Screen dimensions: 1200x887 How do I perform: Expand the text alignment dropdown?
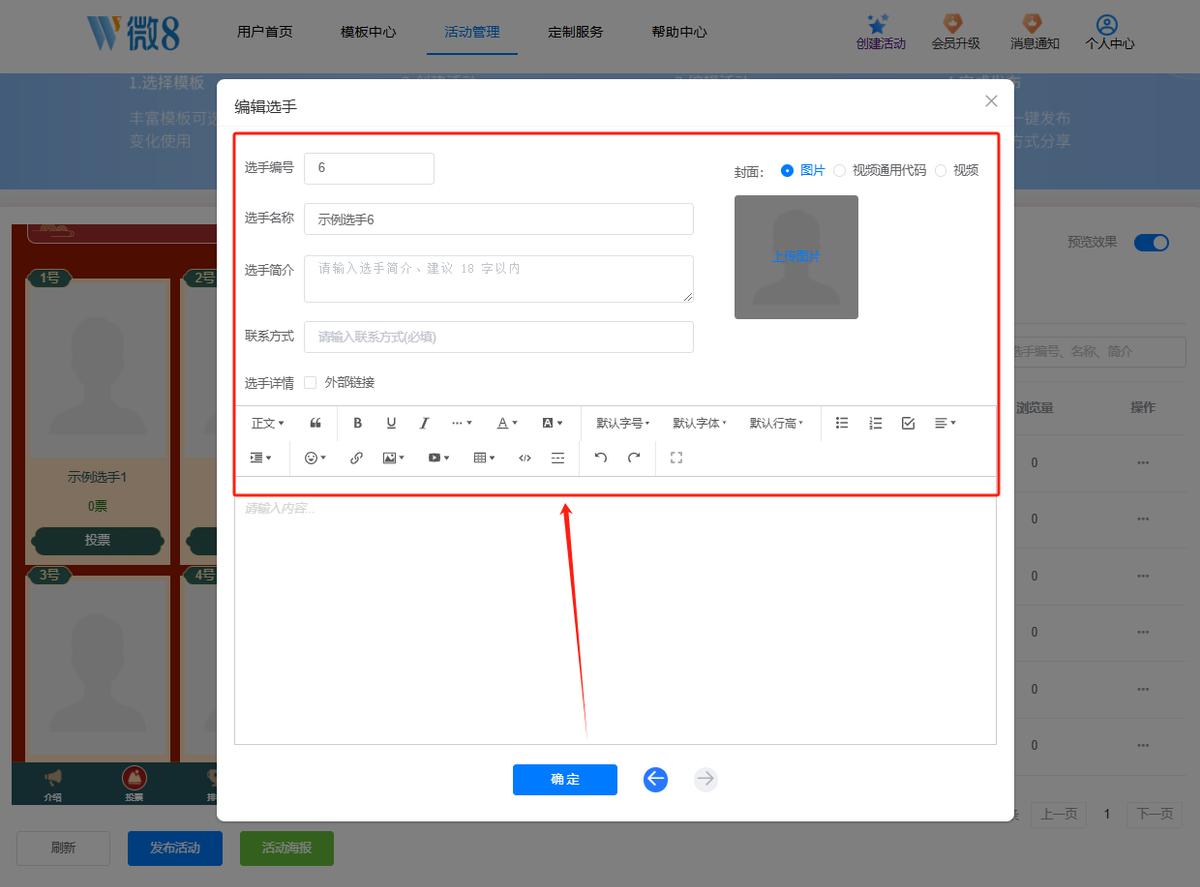[945, 423]
